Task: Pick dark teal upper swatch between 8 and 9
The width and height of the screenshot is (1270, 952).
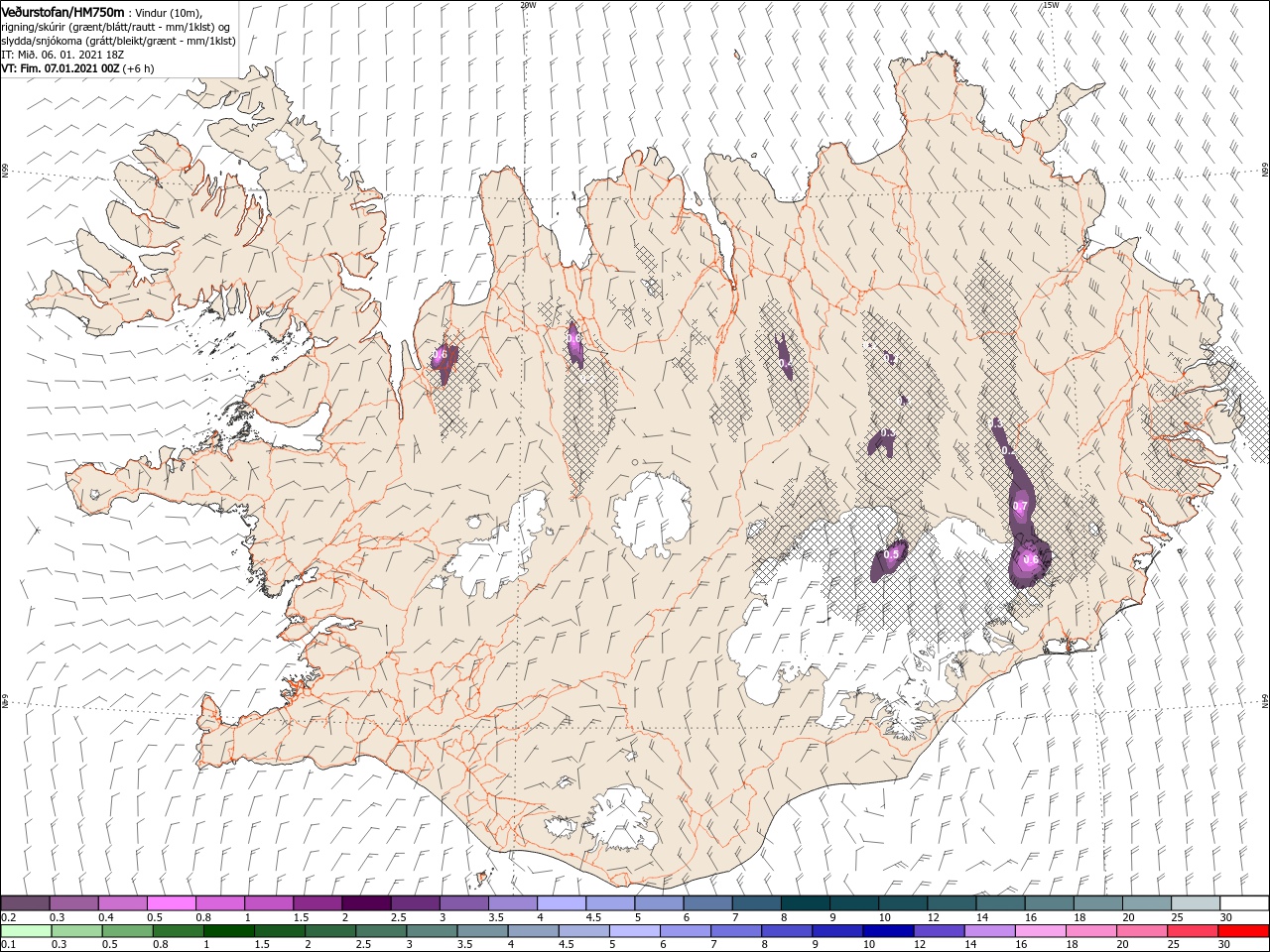Action: point(806,903)
